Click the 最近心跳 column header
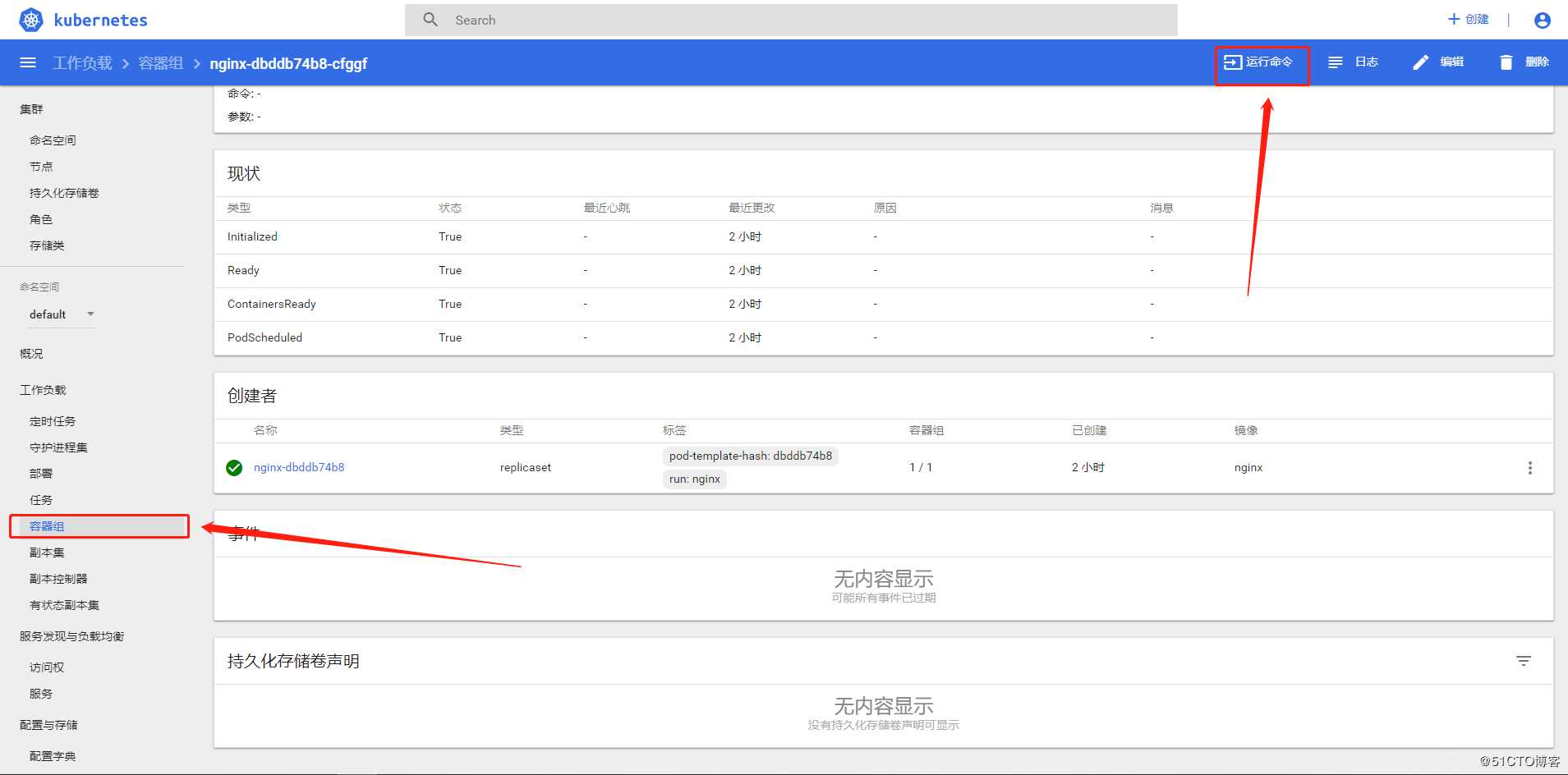1568x775 pixels. coord(607,208)
